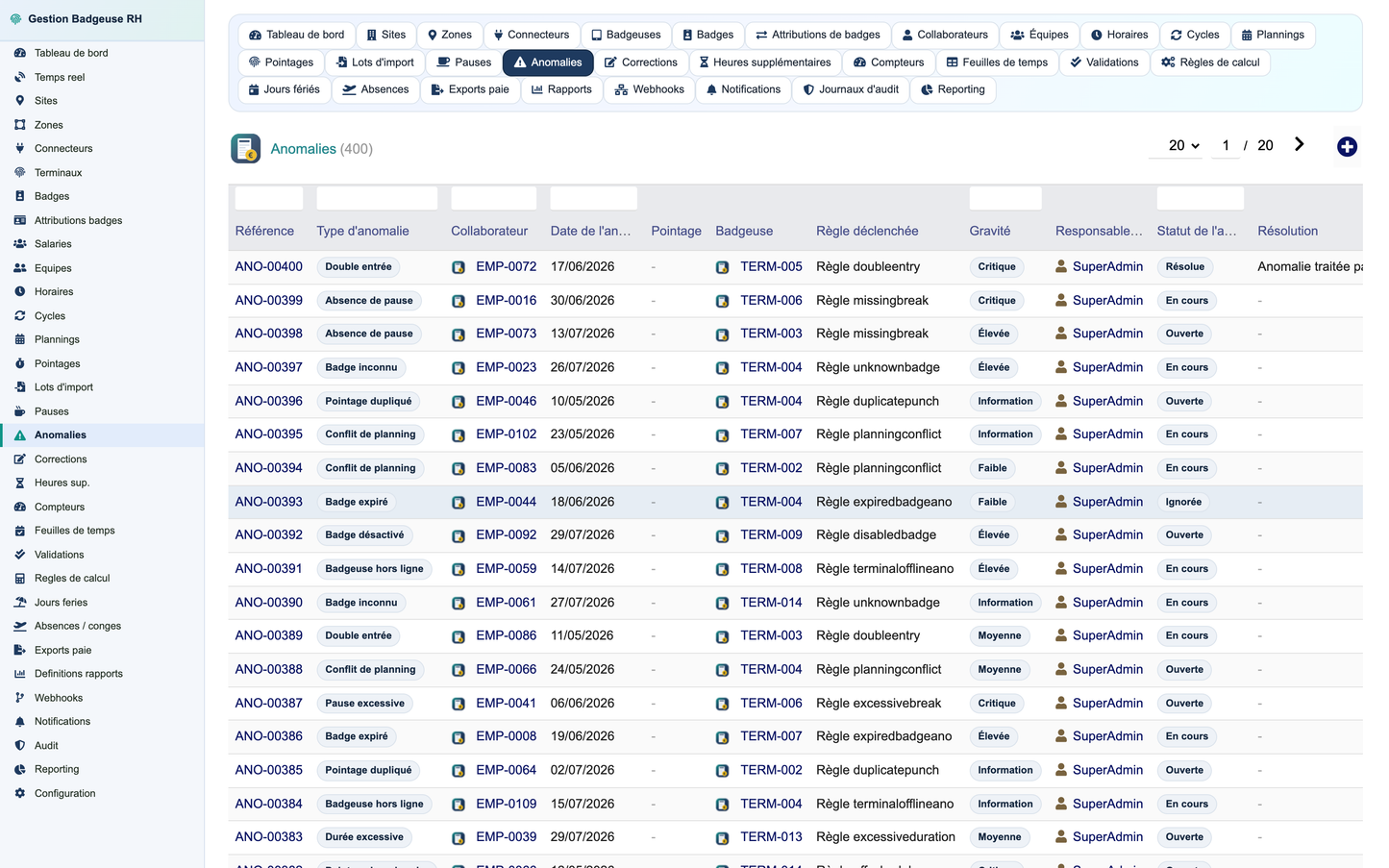Open terminal TERM-013 link

pos(771,837)
